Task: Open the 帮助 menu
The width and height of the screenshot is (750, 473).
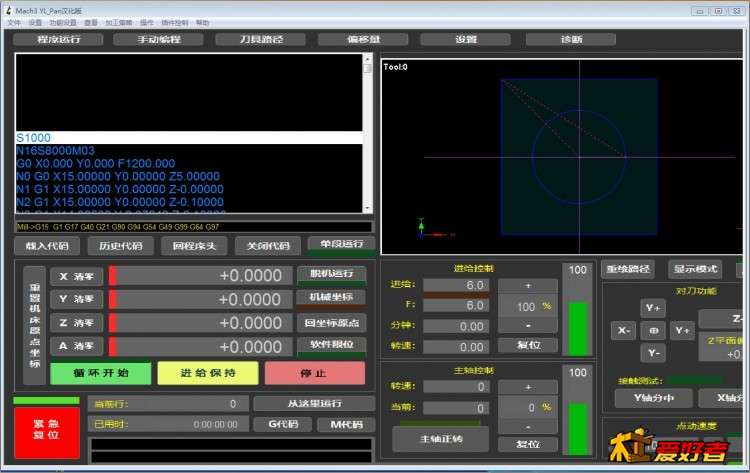Action: pyautogui.click(x=202, y=22)
